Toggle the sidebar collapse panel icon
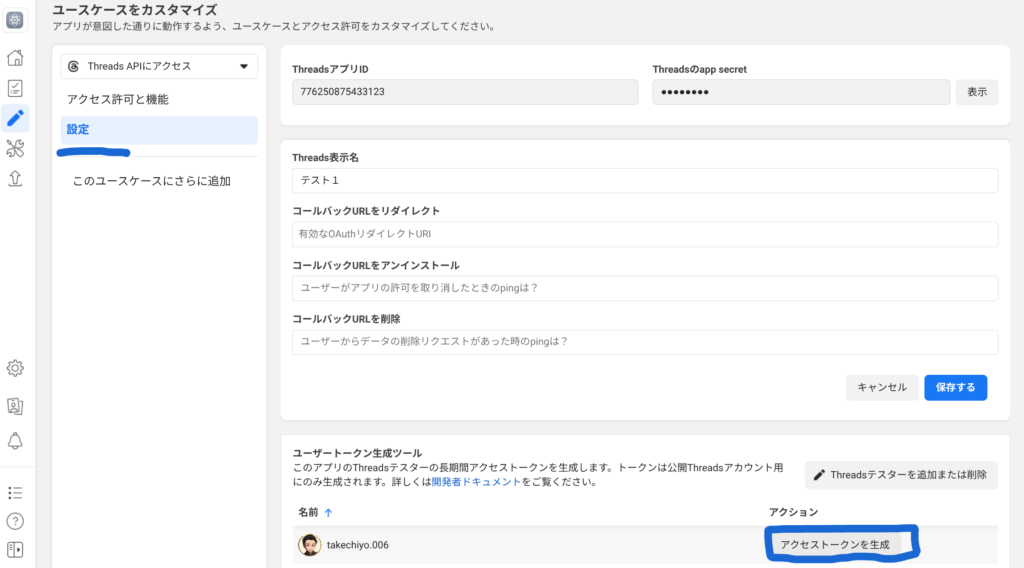Image resolution: width=1024 pixels, height=568 pixels. (x=15, y=549)
